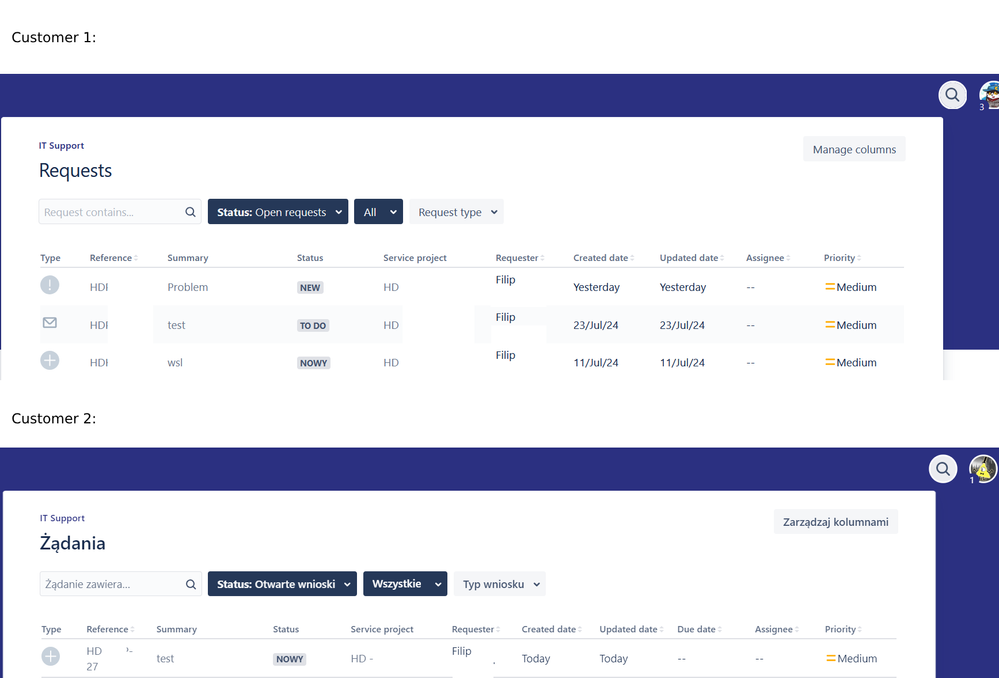The image size is (999, 678).
Task: Open 'test' summary in Customer 2 table
Action: click(x=165, y=659)
